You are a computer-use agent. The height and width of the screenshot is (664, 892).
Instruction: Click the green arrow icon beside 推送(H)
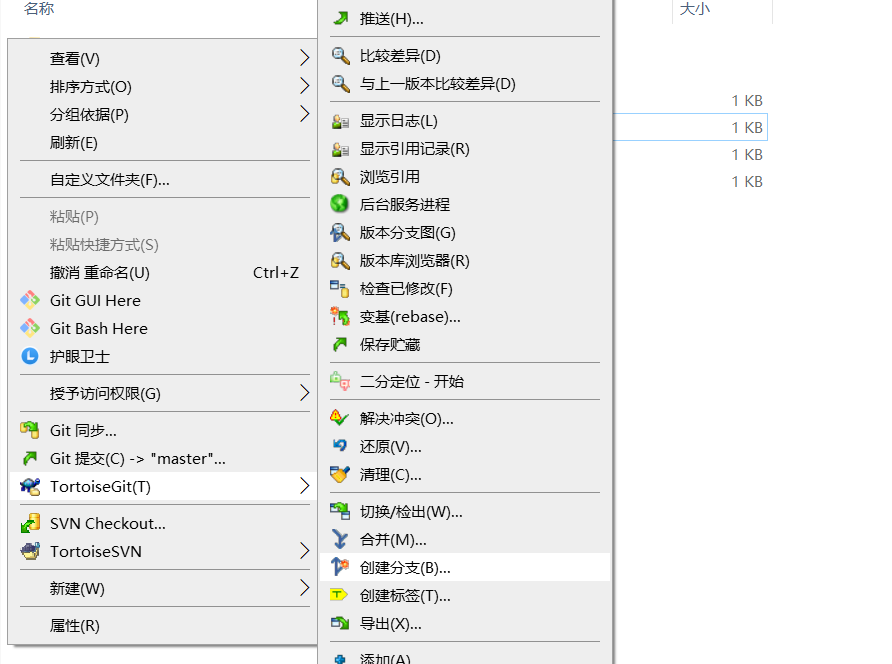pyautogui.click(x=340, y=19)
